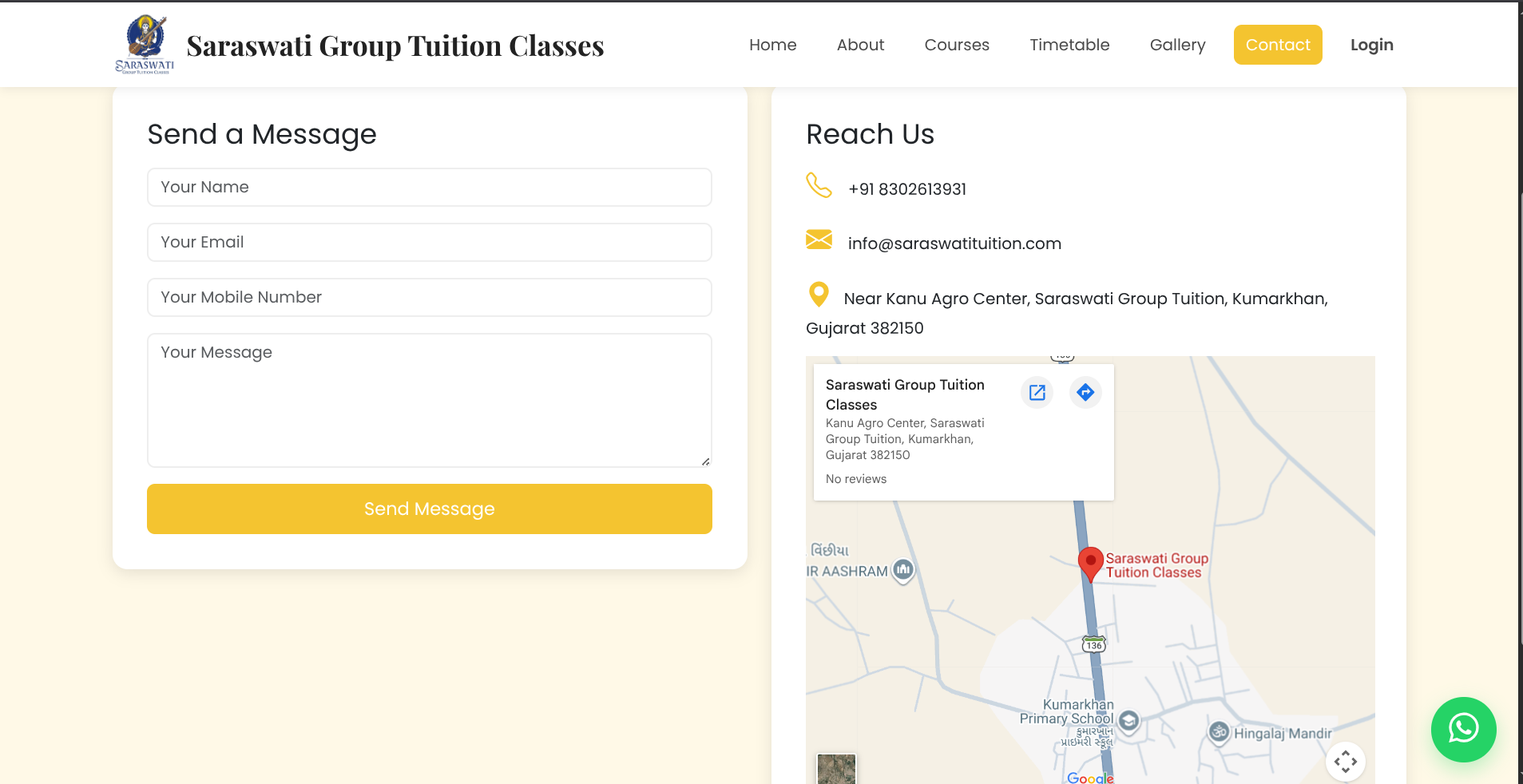The width and height of the screenshot is (1523, 784).
Task: Click the Saraswati logo image
Action: (x=145, y=45)
